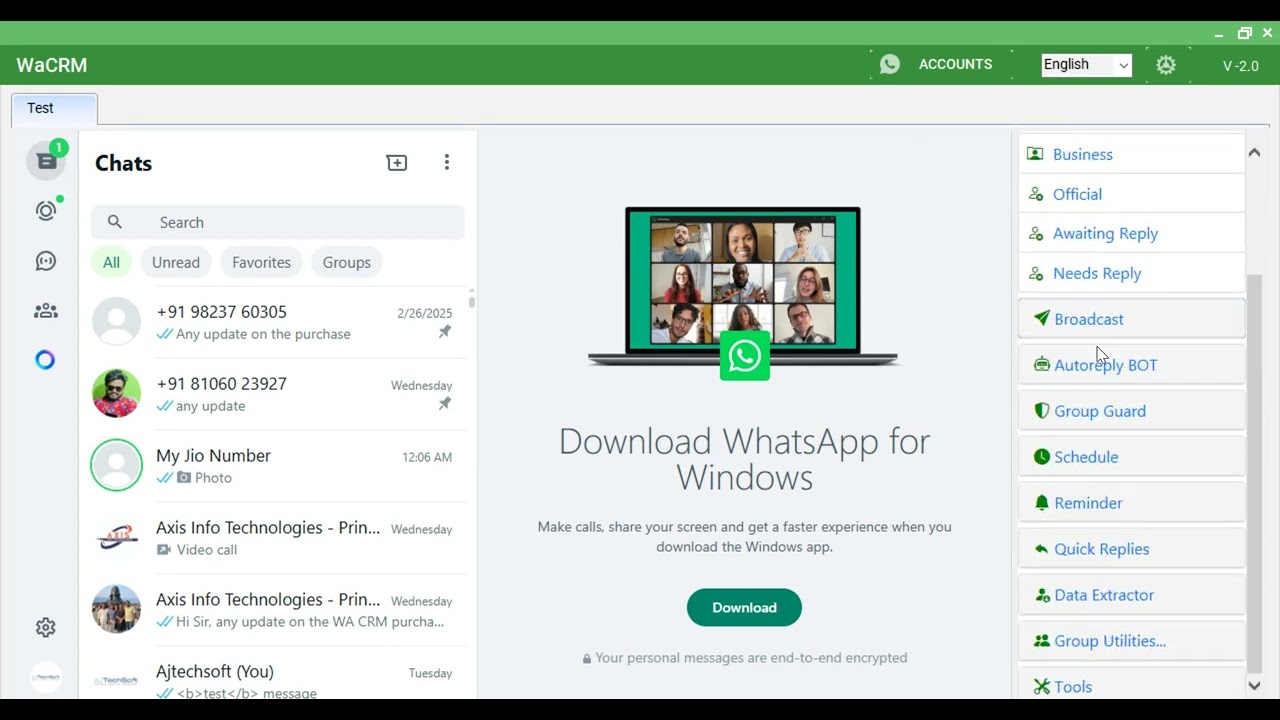
Task: Open the Communities sidebar icon
Action: pyautogui.click(x=46, y=311)
